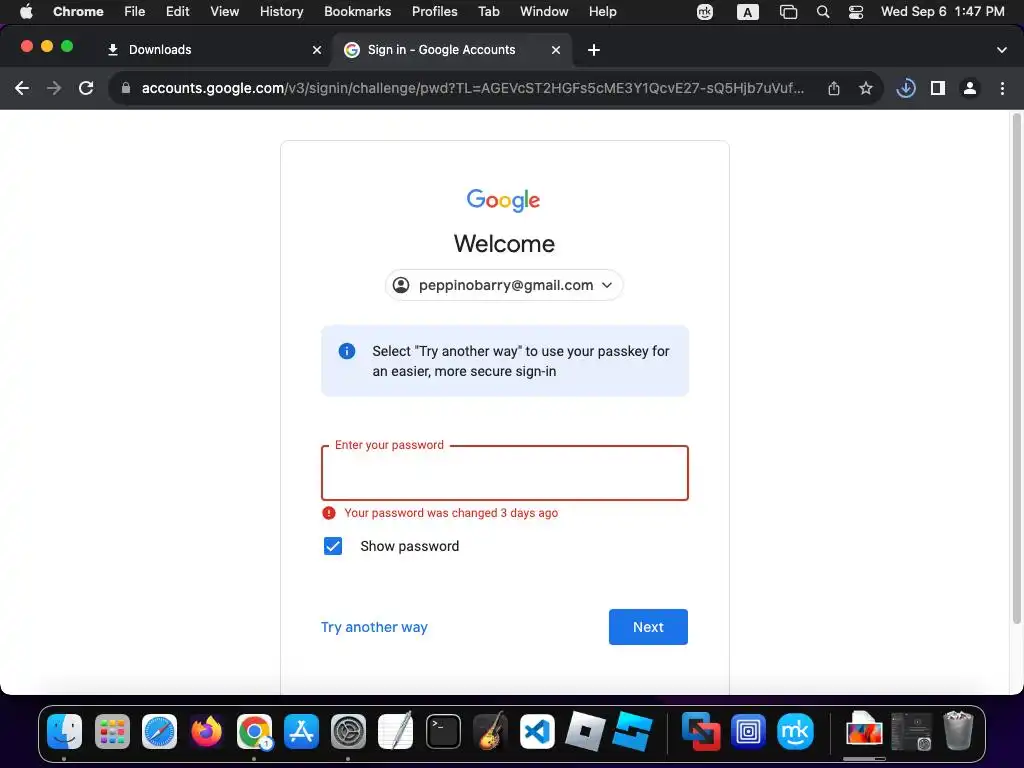Open the History menu
The height and width of the screenshot is (768, 1024).
(x=281, y=11)
